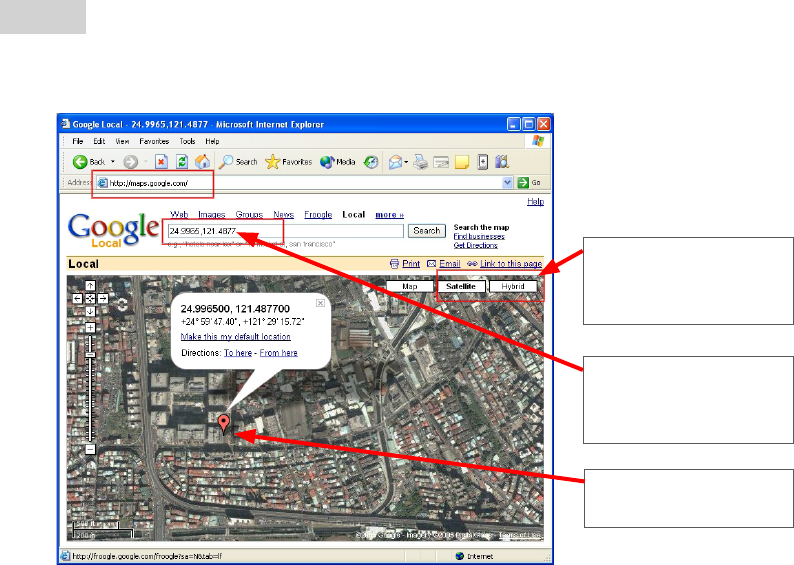Follow the Froogle link

[x=318, y=215]
